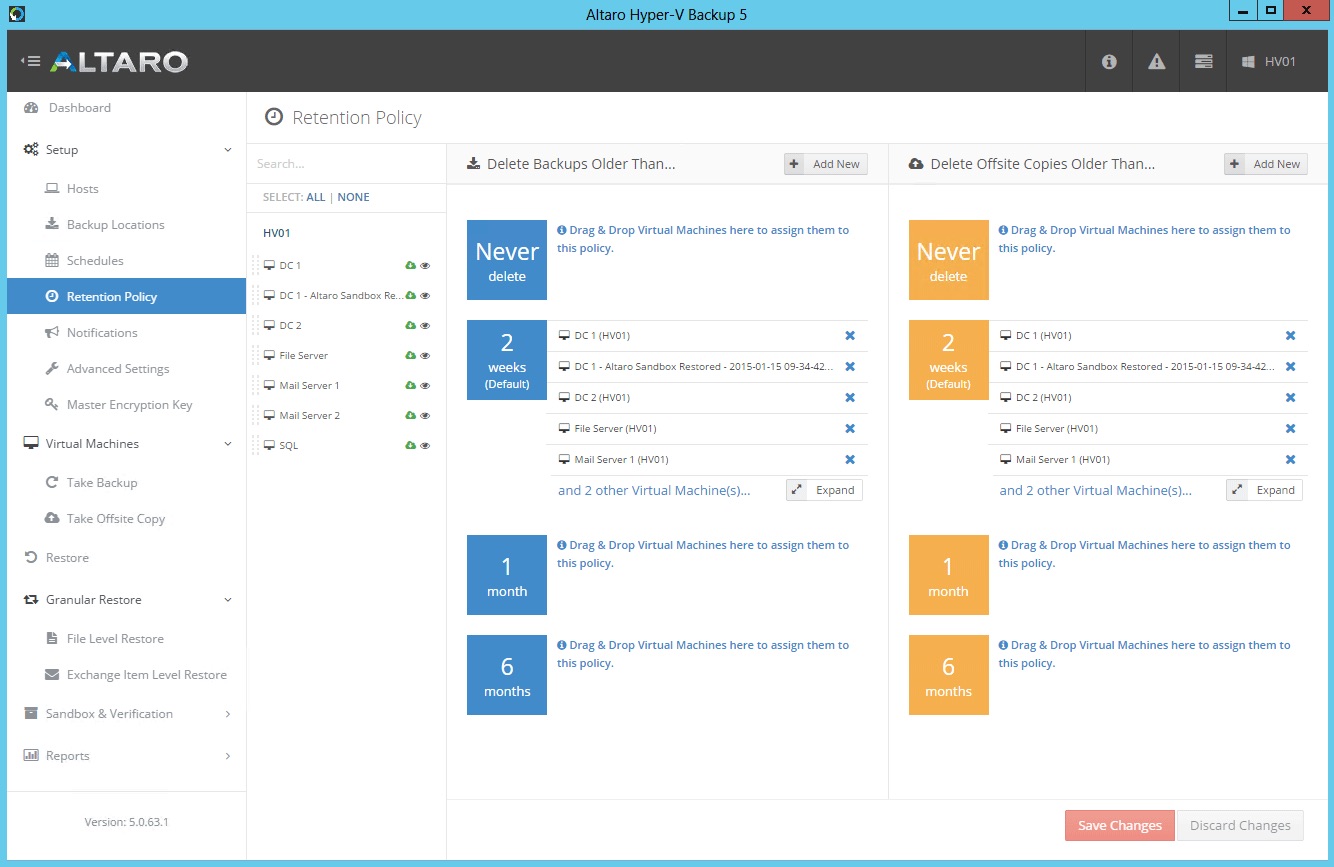Open the server list icon in header
This screenshot has height=867, width=1334.
(x=1204, y=61)
